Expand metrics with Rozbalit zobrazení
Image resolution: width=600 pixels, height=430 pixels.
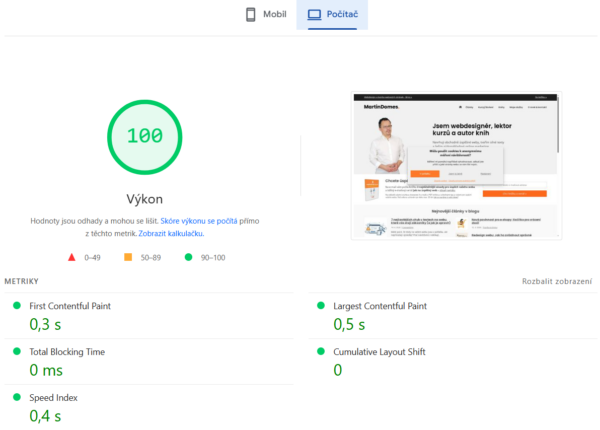557,281
